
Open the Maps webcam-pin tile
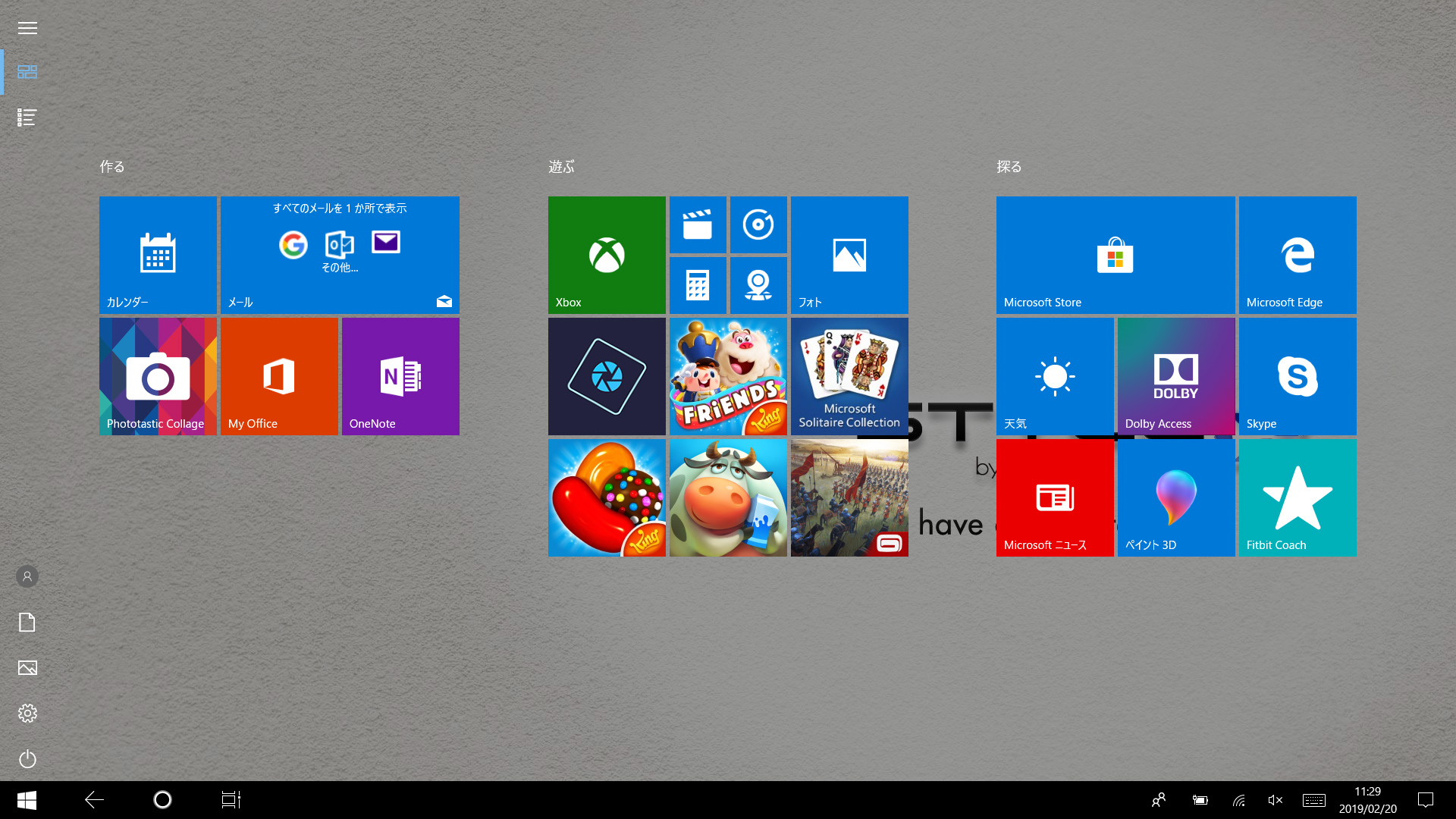click(758, 285)
